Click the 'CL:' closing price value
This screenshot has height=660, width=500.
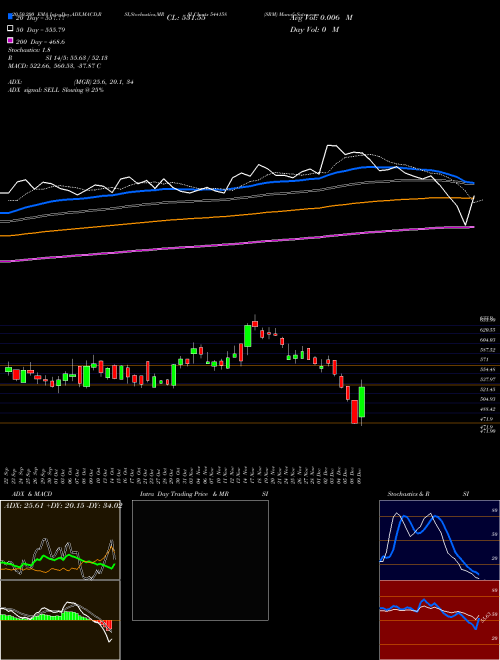[186, 18]
